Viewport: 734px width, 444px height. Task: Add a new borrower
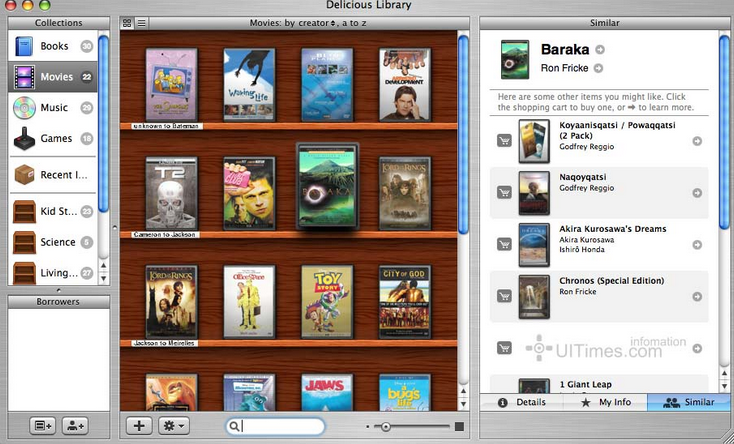tap(75, 426)
